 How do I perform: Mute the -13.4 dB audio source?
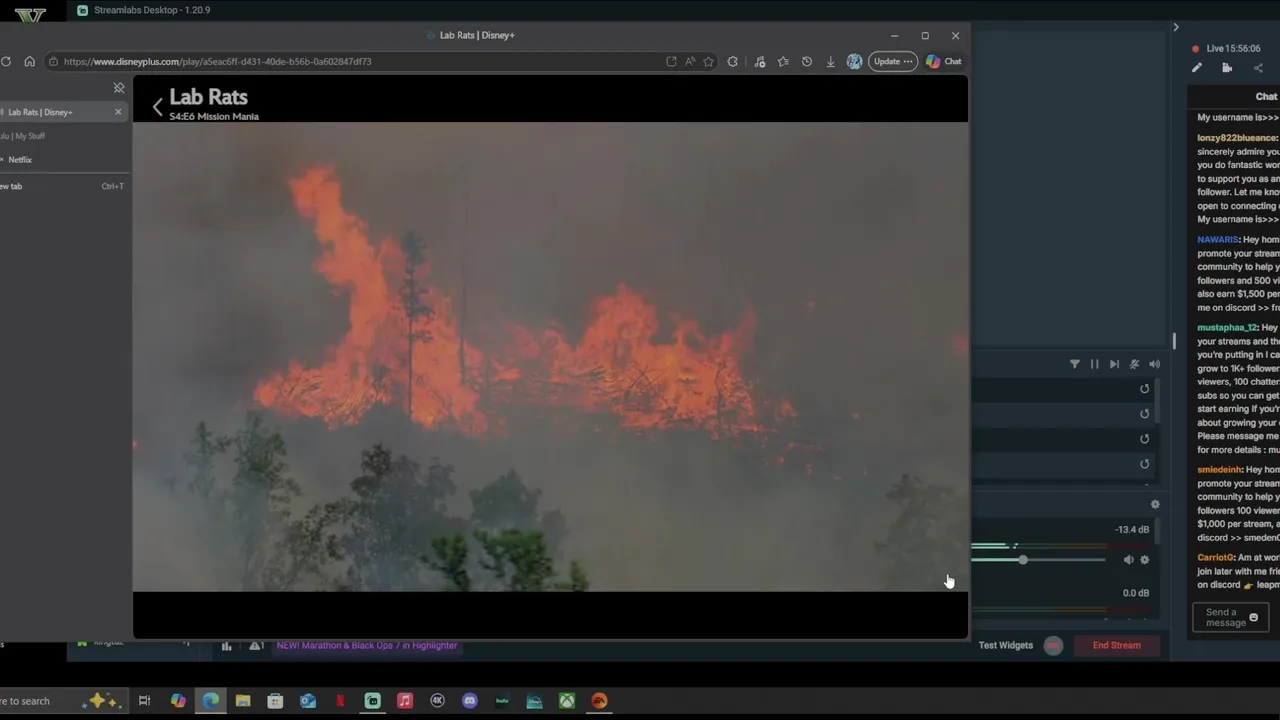tap(1128, 560)
